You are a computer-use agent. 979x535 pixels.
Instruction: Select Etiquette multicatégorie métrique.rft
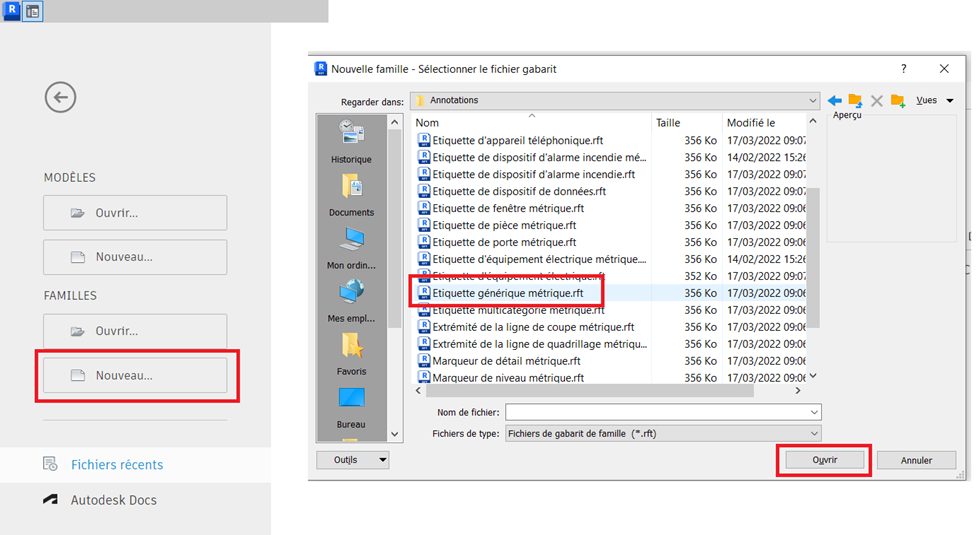click(518, 310)
